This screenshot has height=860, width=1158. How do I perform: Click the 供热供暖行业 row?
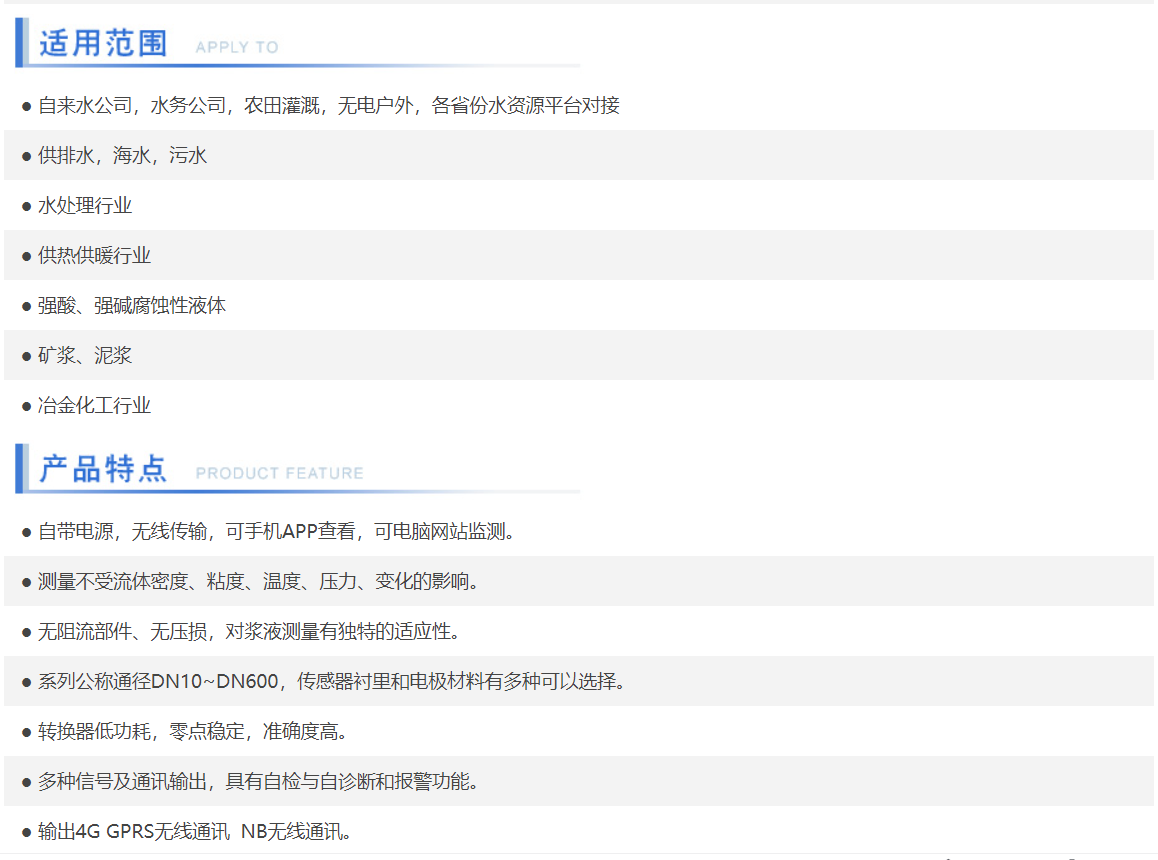point(94,255)
